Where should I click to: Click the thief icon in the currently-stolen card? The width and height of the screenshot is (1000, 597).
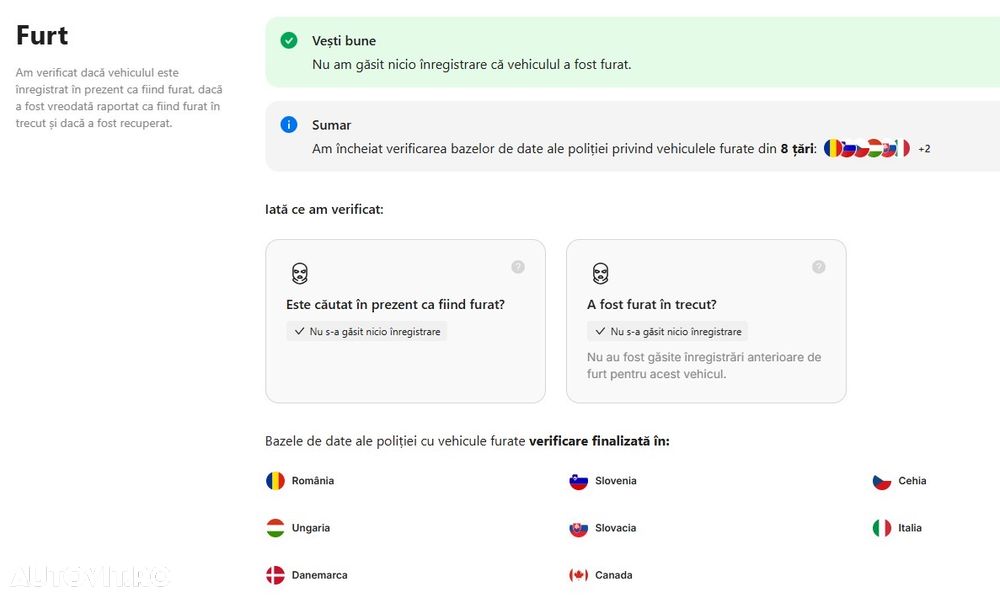(299, 273)
